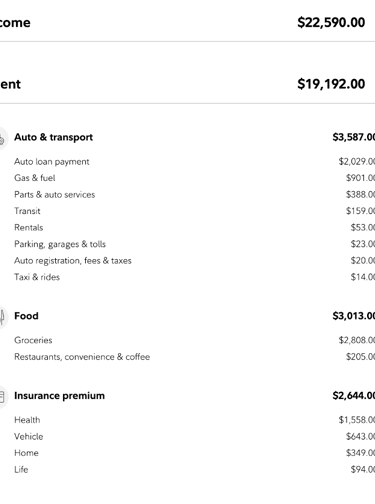375x504 pixels.
Task: Click the $19,192.00 spent total
Action: point(331,84)
